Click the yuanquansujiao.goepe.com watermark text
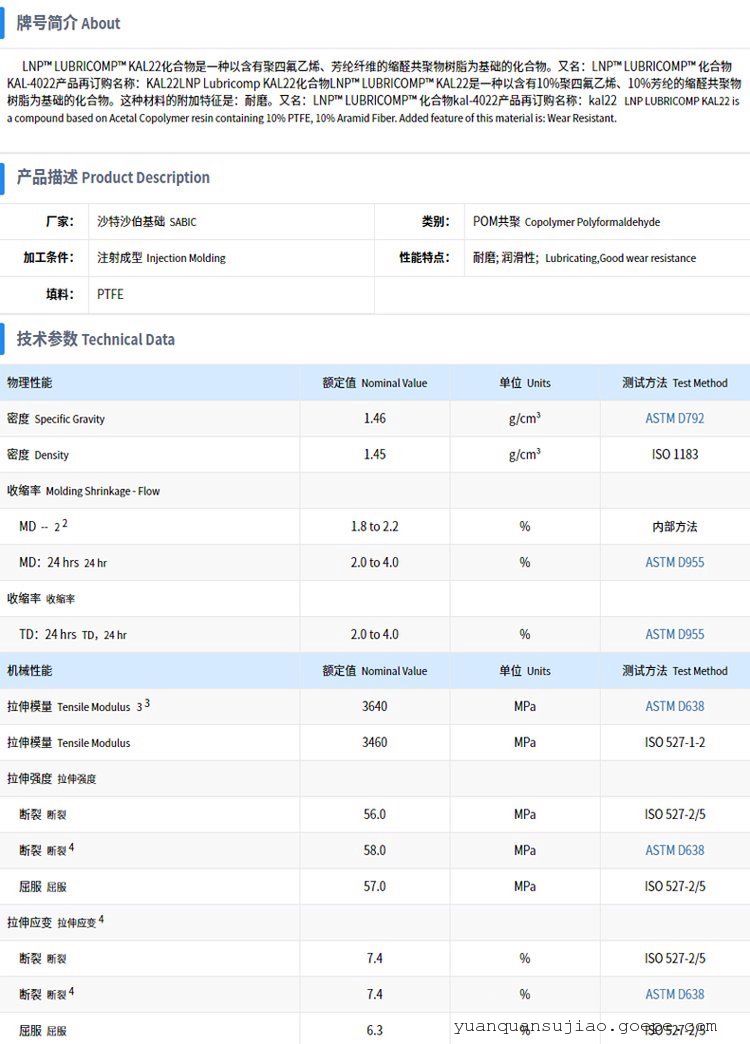The height and width of the screenshot is (1044, 750). [x=584, y=1026]
